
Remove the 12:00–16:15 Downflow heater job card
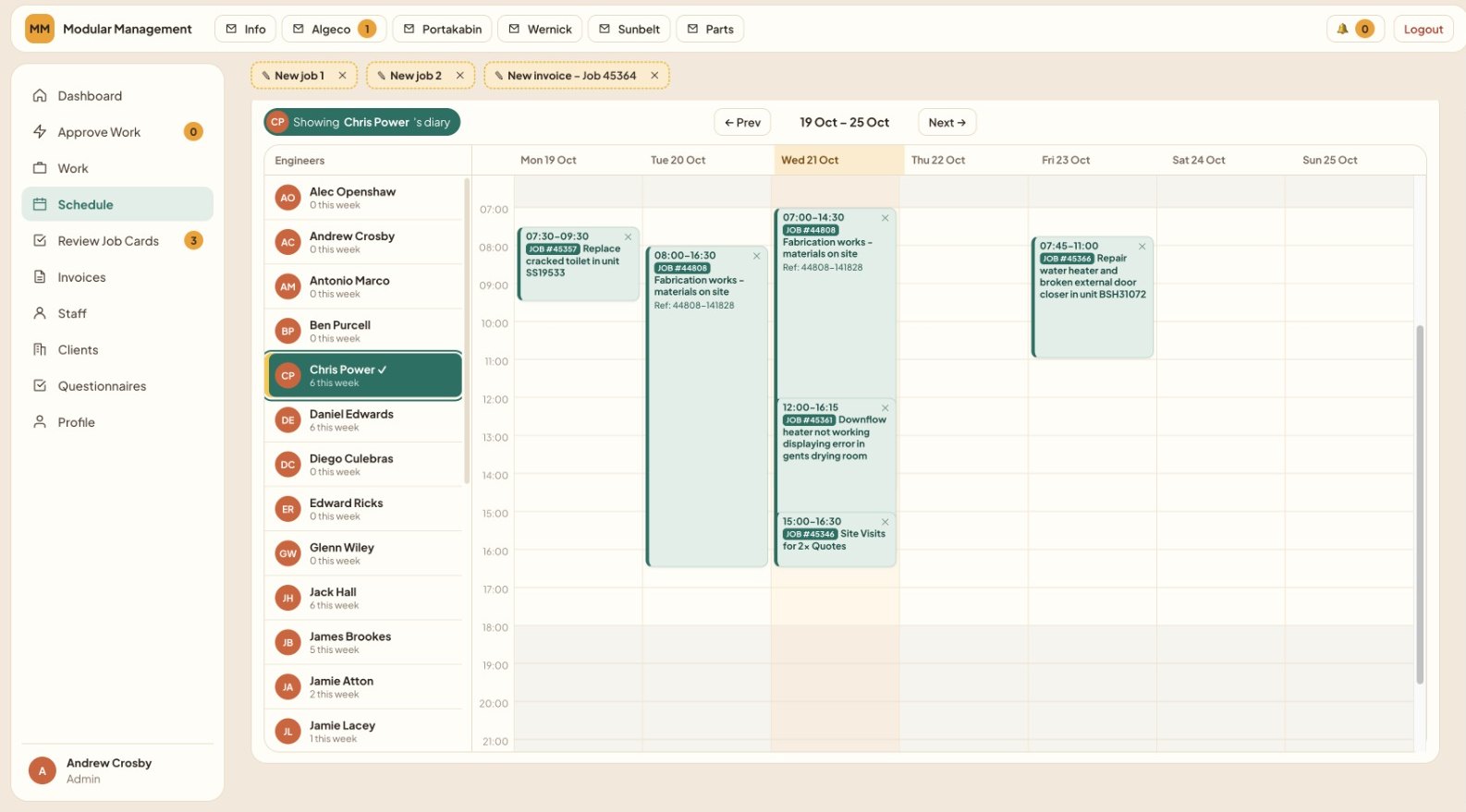(885, 407)
